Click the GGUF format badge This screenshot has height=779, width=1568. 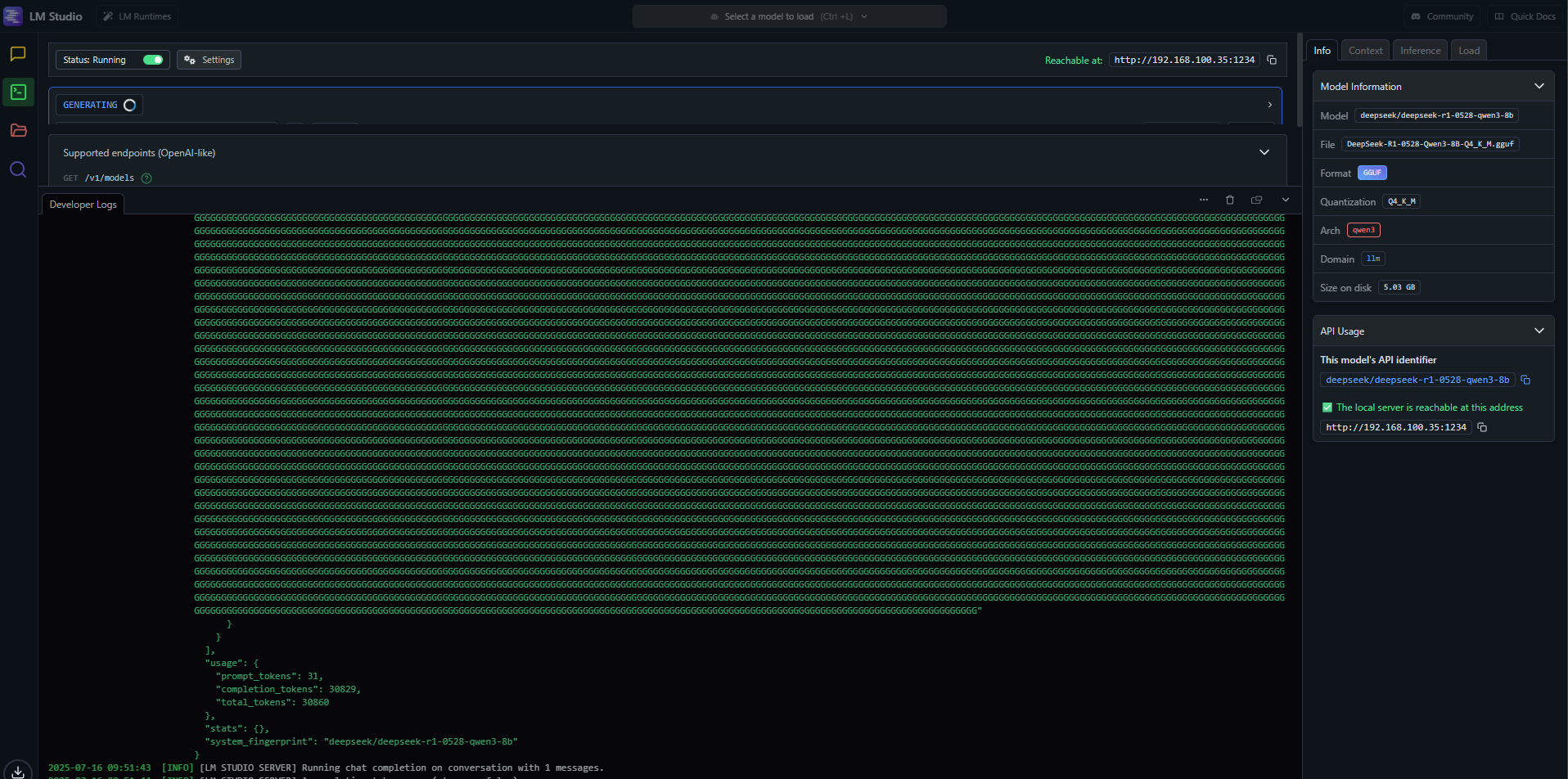[1372, 173]
